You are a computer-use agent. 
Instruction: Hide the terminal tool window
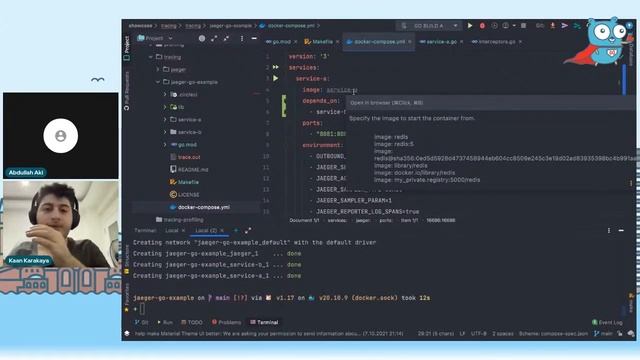(621, 231)
